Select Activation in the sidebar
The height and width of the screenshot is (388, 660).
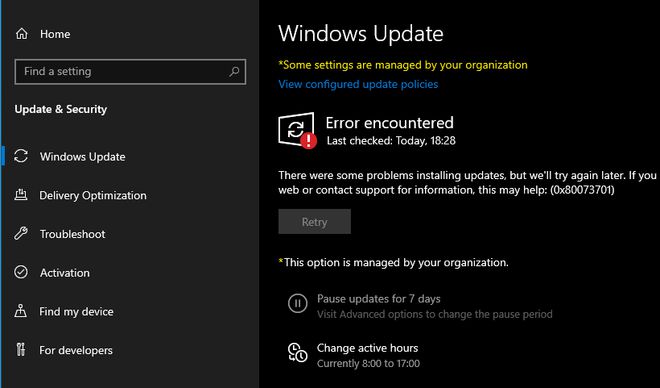click(65, 273)
